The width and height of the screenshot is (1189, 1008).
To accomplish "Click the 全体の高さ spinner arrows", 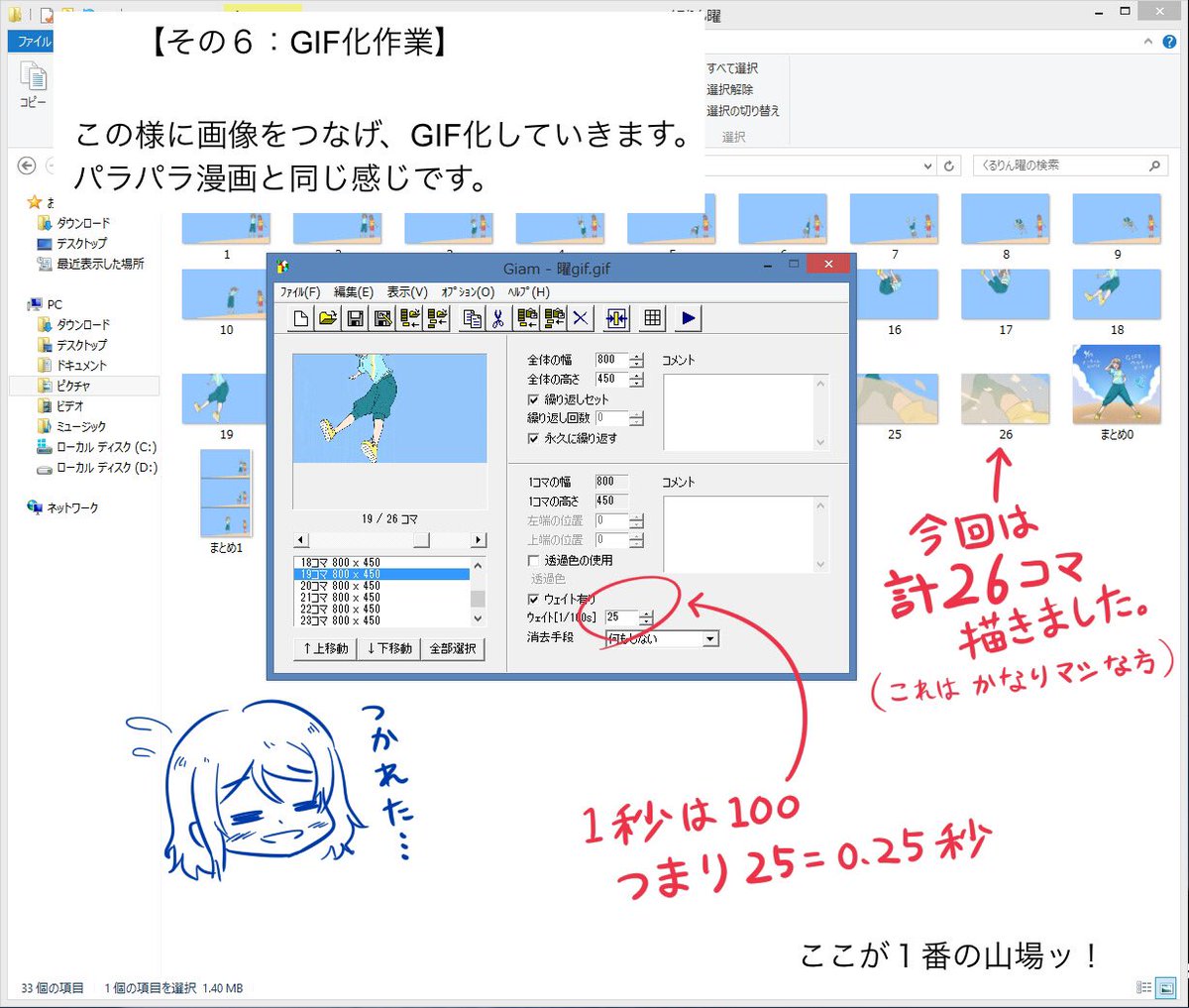I will coord(636,380).
